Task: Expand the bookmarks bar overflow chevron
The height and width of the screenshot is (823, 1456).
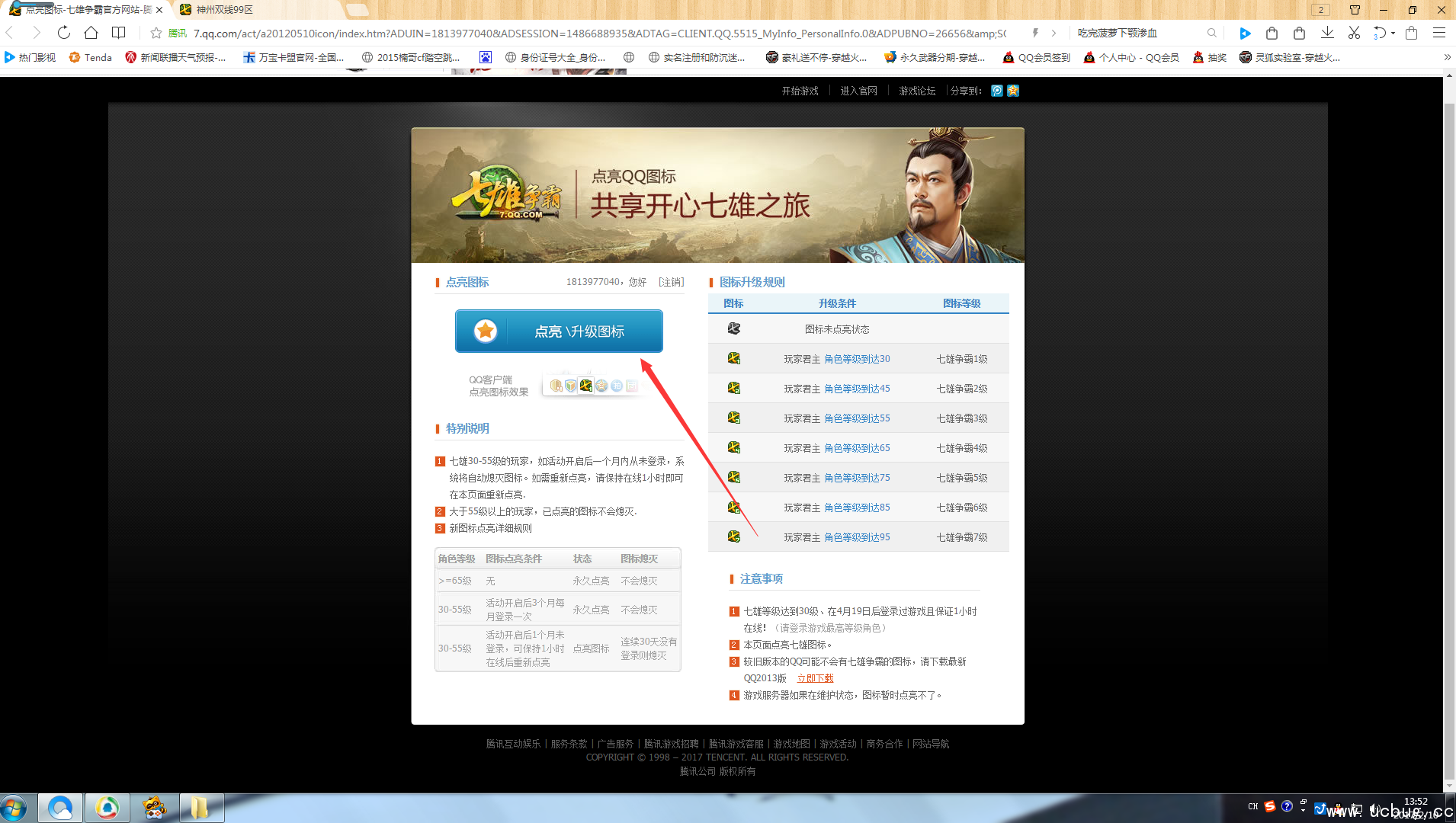Action: (1447, 57)
